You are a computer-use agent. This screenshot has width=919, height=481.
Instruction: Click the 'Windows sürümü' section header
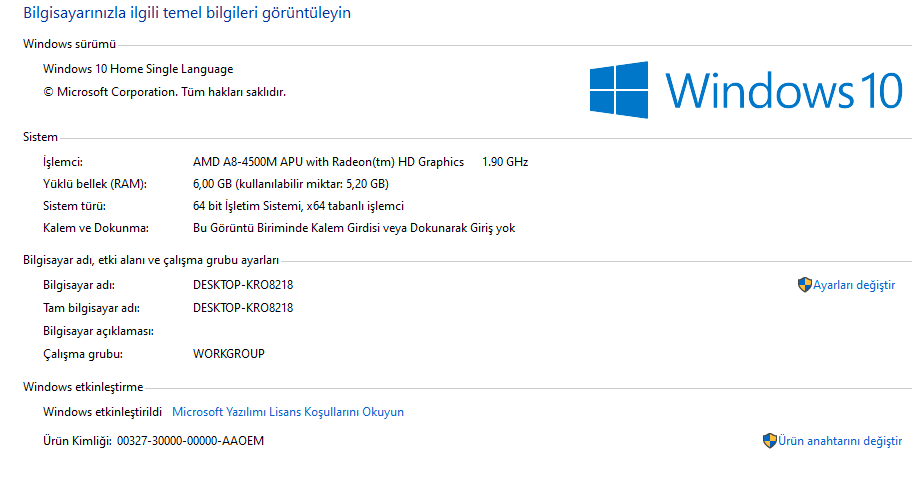[x=70, y=44]
